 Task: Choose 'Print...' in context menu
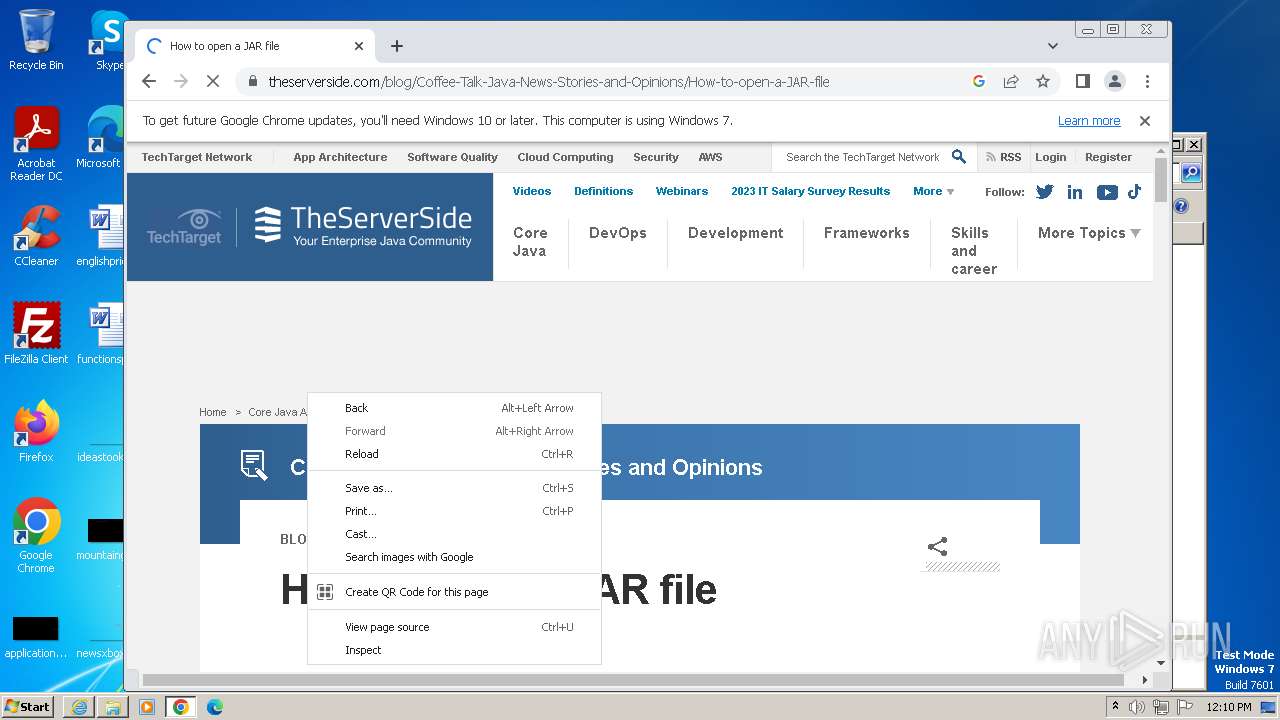[x=454, y=511]
